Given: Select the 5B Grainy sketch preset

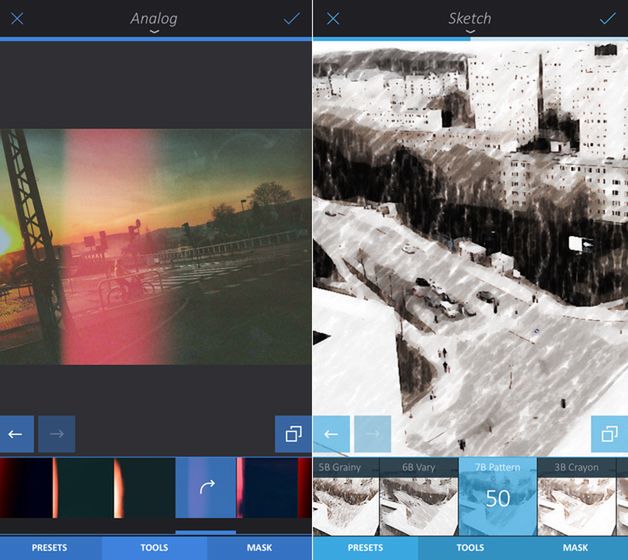Looking at the screenshot, I should coord(346,497).
